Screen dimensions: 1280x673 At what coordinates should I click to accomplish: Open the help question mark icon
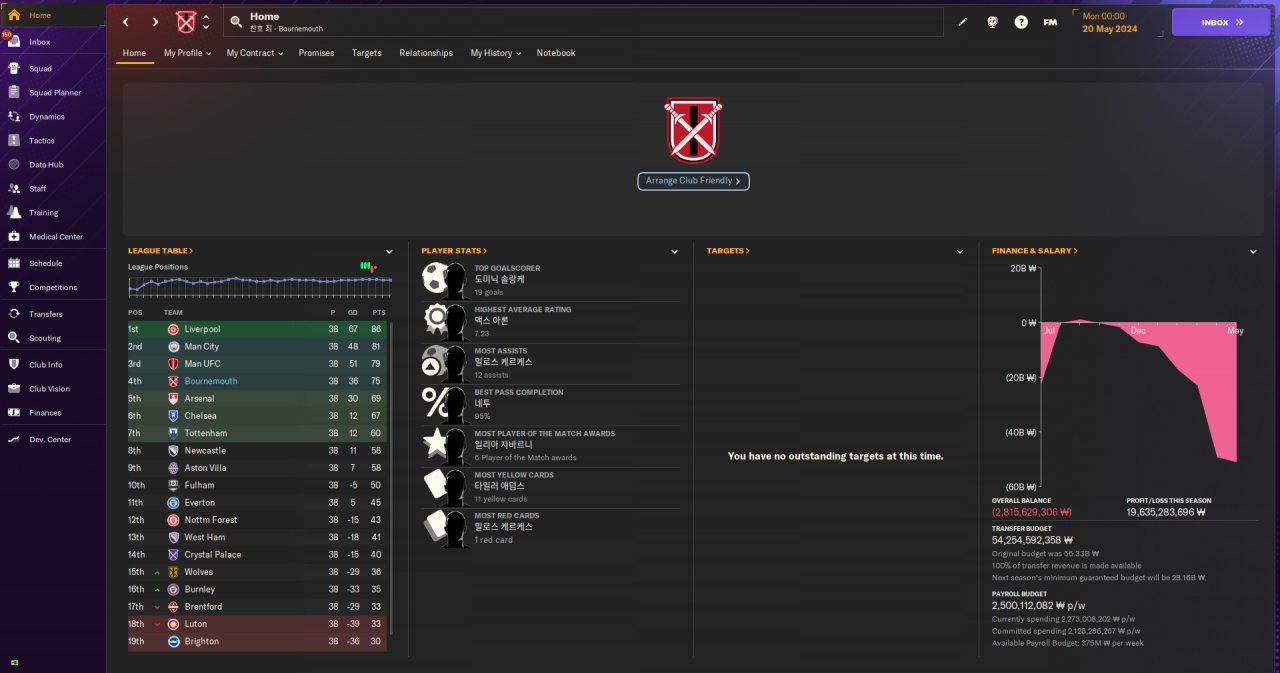[1021, 22]
